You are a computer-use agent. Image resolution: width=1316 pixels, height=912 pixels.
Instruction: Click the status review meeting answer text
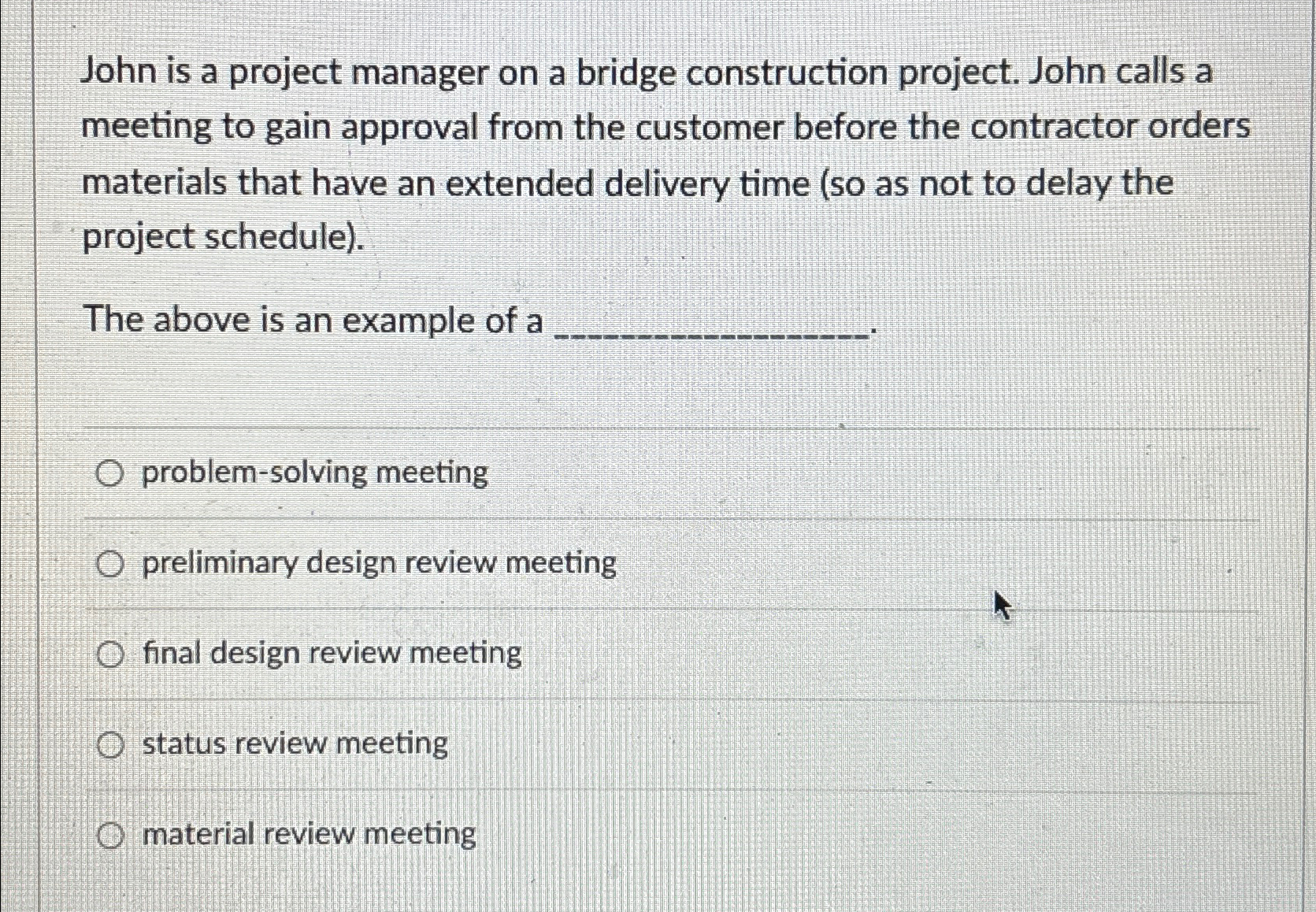(x=293, y=743)
